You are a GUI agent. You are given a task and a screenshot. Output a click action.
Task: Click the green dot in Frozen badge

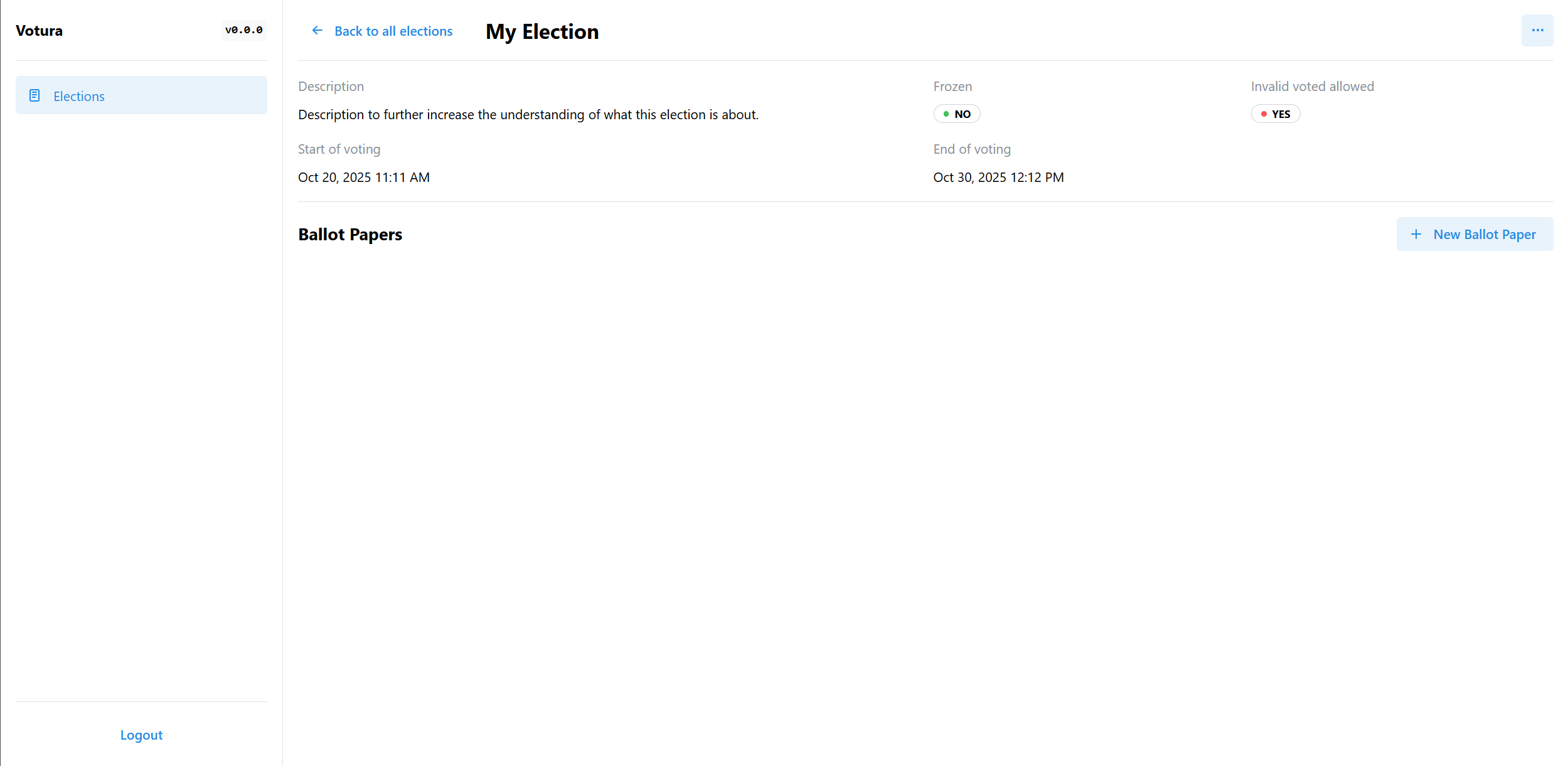(946, 114)
